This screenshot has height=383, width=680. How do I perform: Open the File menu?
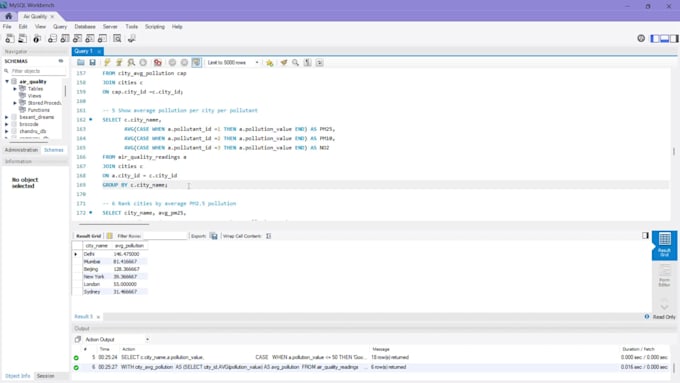(7, 26)
